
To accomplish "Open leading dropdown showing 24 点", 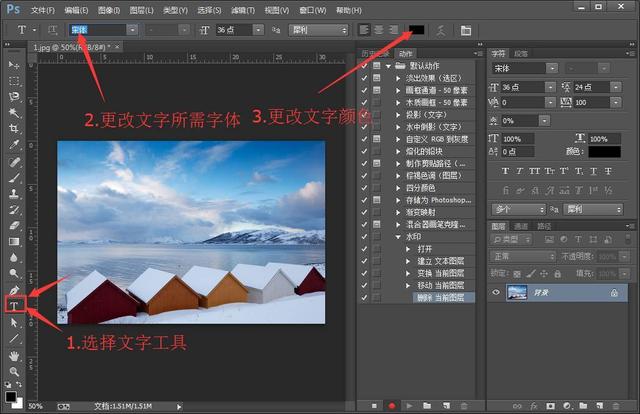I will [616, 87].
